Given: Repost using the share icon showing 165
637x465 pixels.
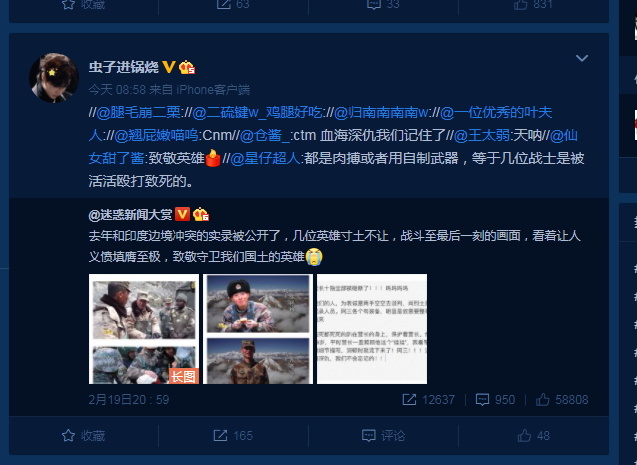Looking at the screenshot, I should [x=233, y=436].
